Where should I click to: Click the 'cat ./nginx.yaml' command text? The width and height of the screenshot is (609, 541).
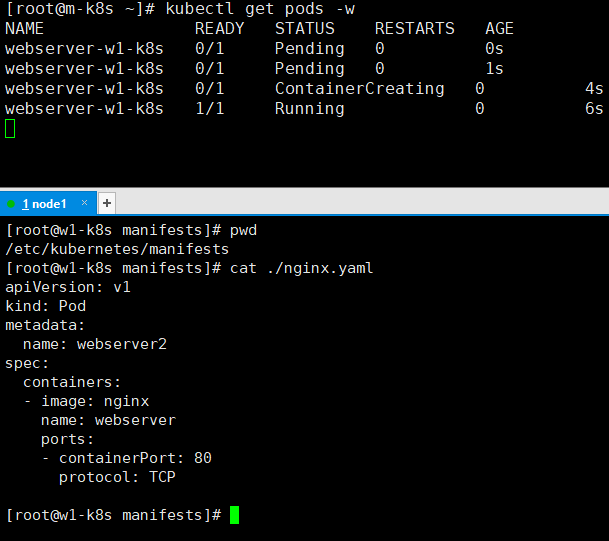(301, 269)
